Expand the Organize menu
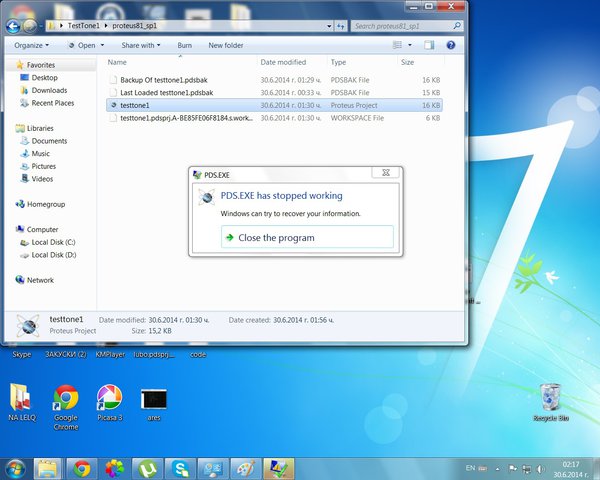This screenshot has width=600, height=480. click(x=32, y=45)
